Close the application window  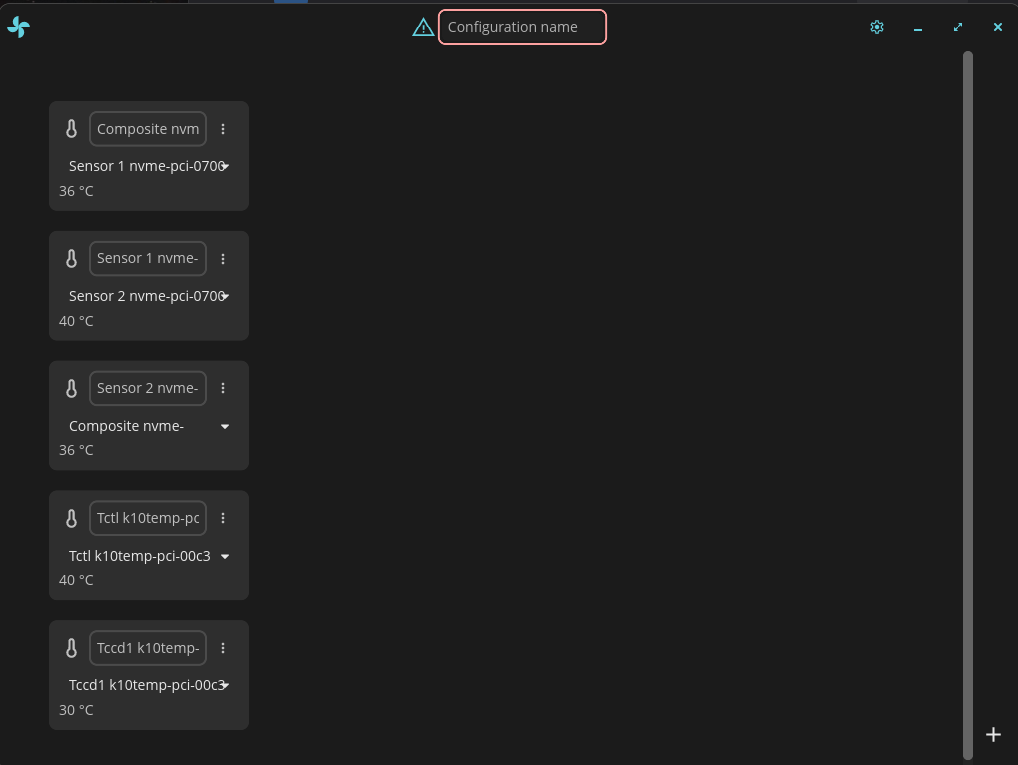(998, 27)
